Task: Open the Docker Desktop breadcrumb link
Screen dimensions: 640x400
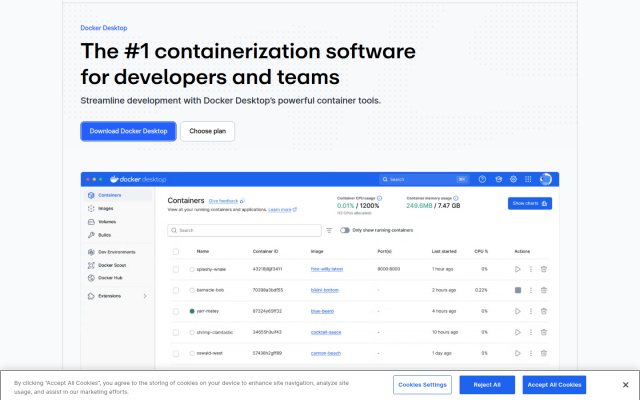Action: tap(104, 28)
